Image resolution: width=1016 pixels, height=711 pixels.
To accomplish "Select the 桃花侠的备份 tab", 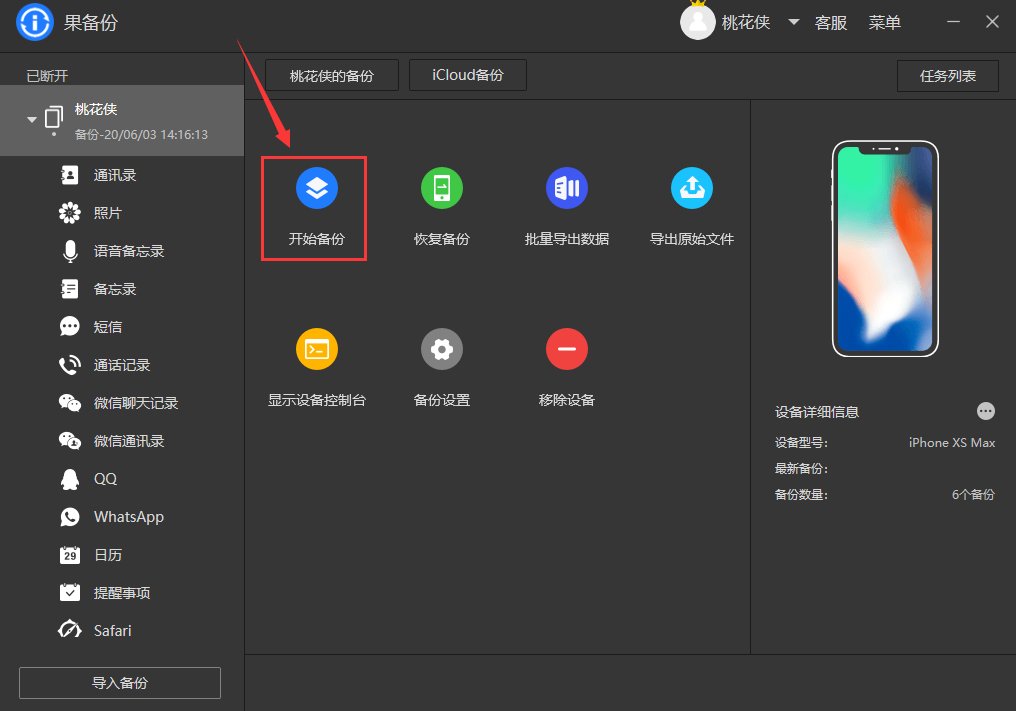I will click(331, 74).
